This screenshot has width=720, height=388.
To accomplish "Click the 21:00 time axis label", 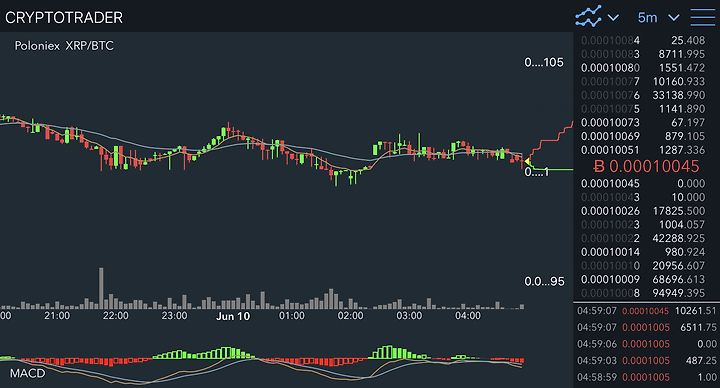I will pos(57,316).
